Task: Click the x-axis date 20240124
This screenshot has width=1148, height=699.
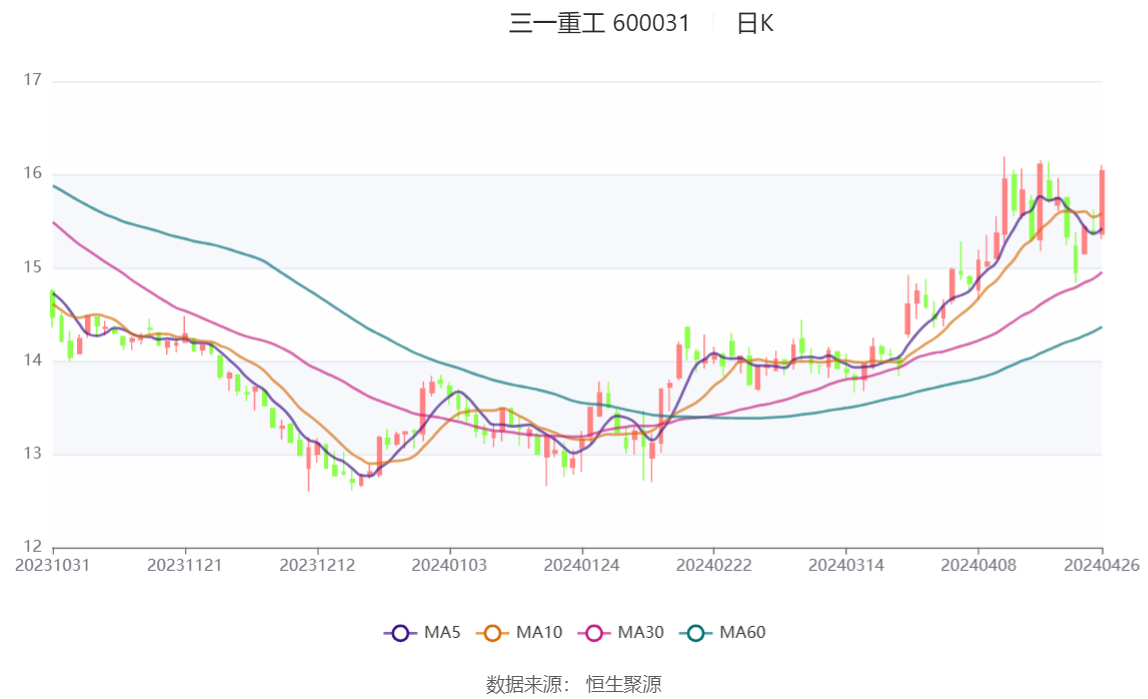Action: click(x=581, y=566)
